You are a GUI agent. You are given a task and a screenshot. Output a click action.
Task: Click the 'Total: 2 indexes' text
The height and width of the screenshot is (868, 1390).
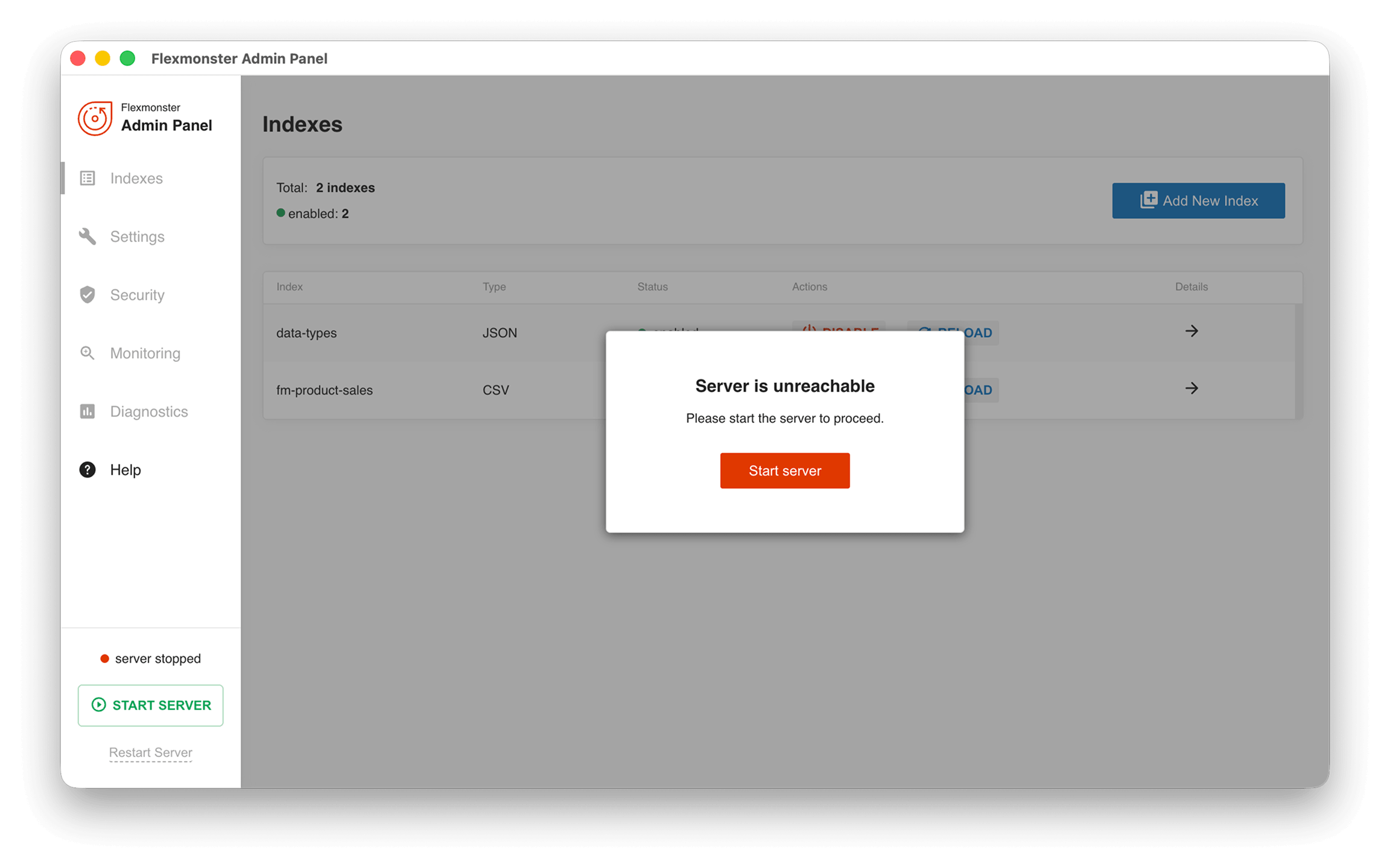[x=325, y=188]
